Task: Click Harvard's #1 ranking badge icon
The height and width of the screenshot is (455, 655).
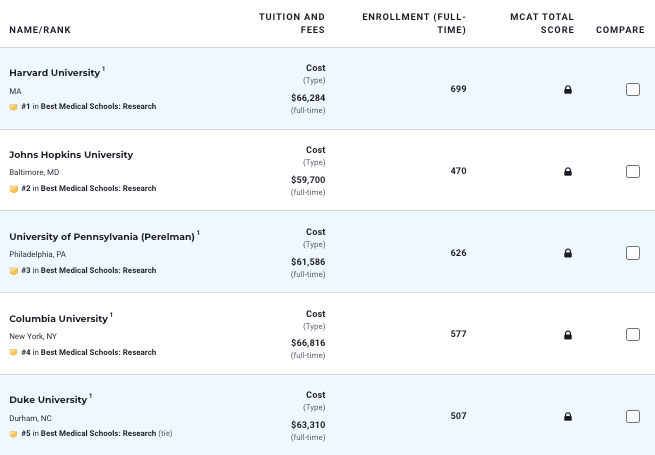Action: [x=14, y=106]
